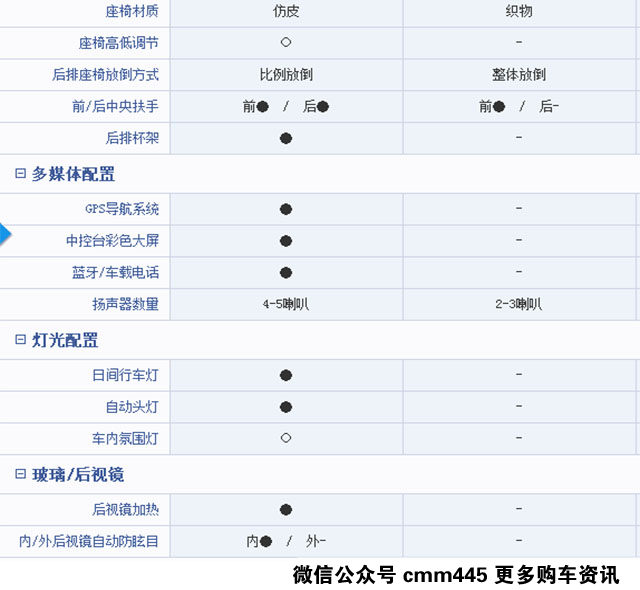The width and height of the screenshot is (640, 590).
Task: Click the blue arrow at left edge
Action: pyautogui.click(x=5, y=235)
